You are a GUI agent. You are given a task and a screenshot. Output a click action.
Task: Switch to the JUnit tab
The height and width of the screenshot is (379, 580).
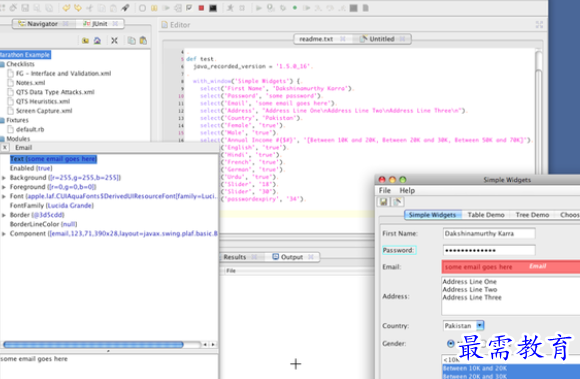[x=100, y=24]
